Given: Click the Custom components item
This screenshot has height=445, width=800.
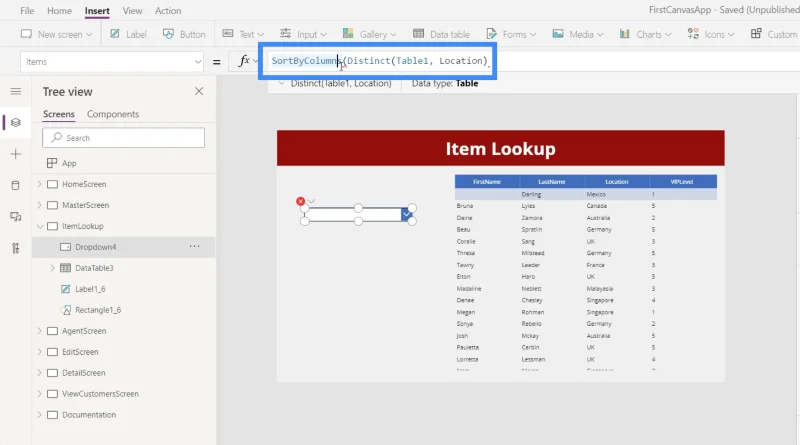Looking at the screenshot, I should pyautogui.click(x=774, y=34).
